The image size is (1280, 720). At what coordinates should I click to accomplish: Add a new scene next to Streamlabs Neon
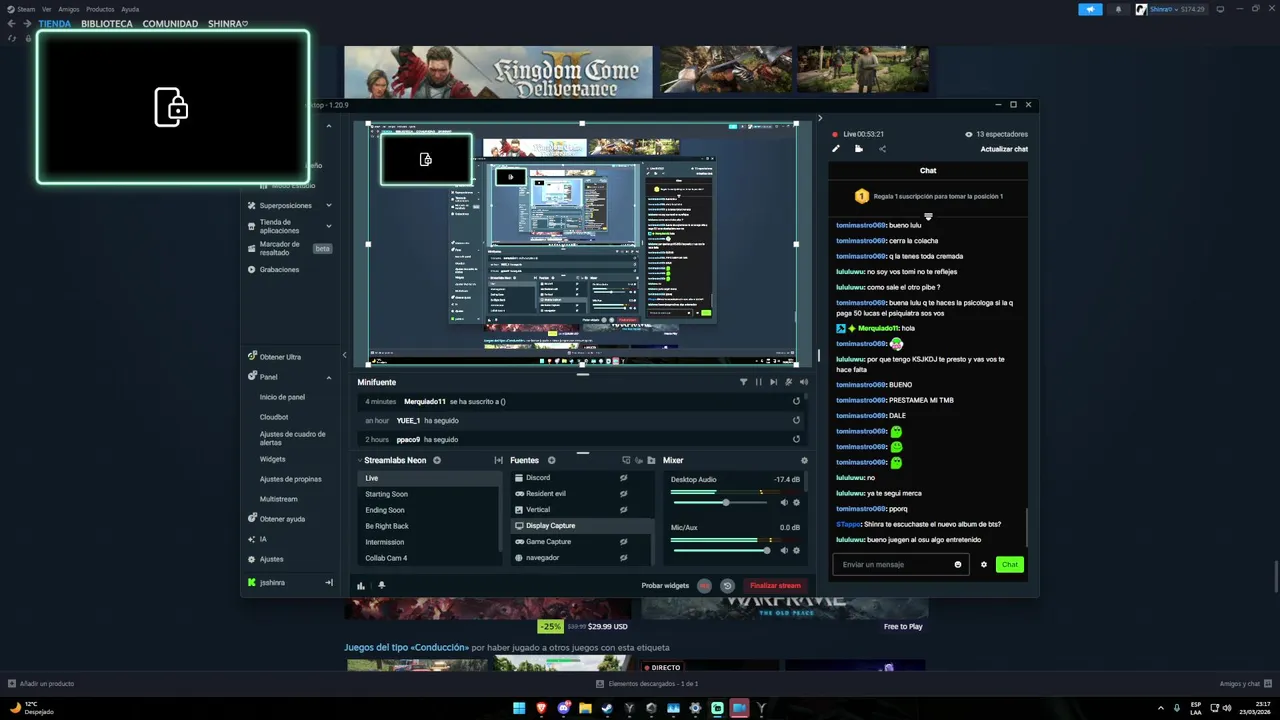point(437,460)
